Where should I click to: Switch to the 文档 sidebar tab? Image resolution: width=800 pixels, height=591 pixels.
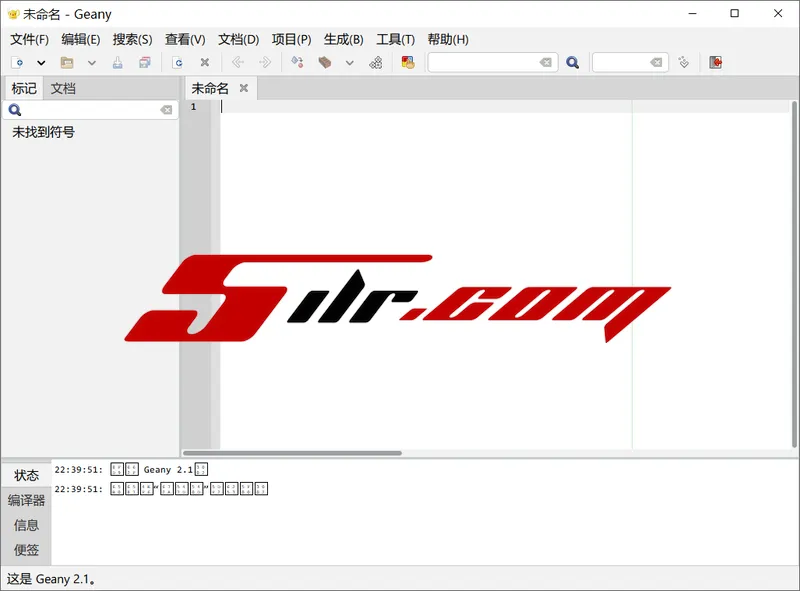tap(63, 88)
